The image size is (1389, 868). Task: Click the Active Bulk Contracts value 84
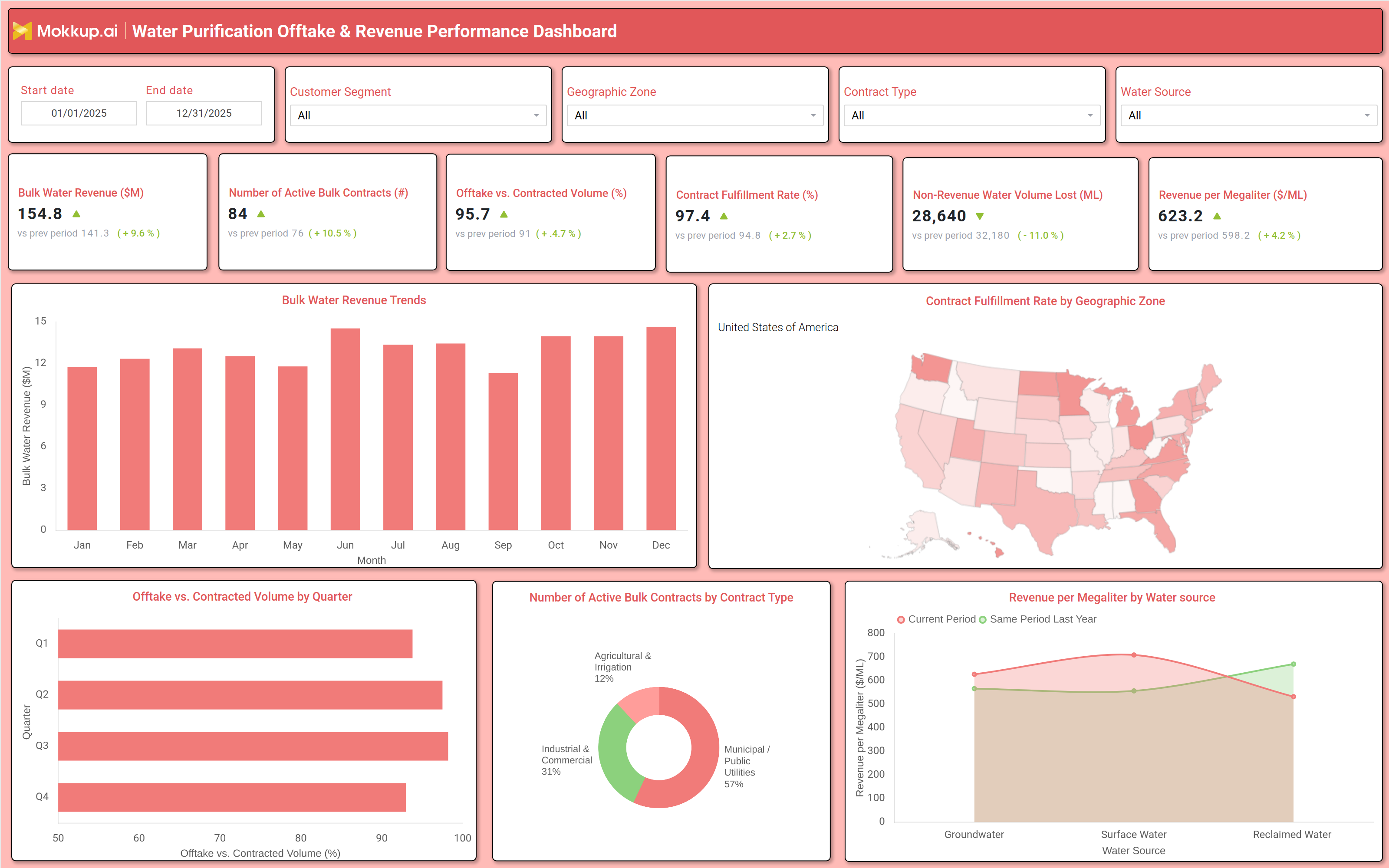237,214
